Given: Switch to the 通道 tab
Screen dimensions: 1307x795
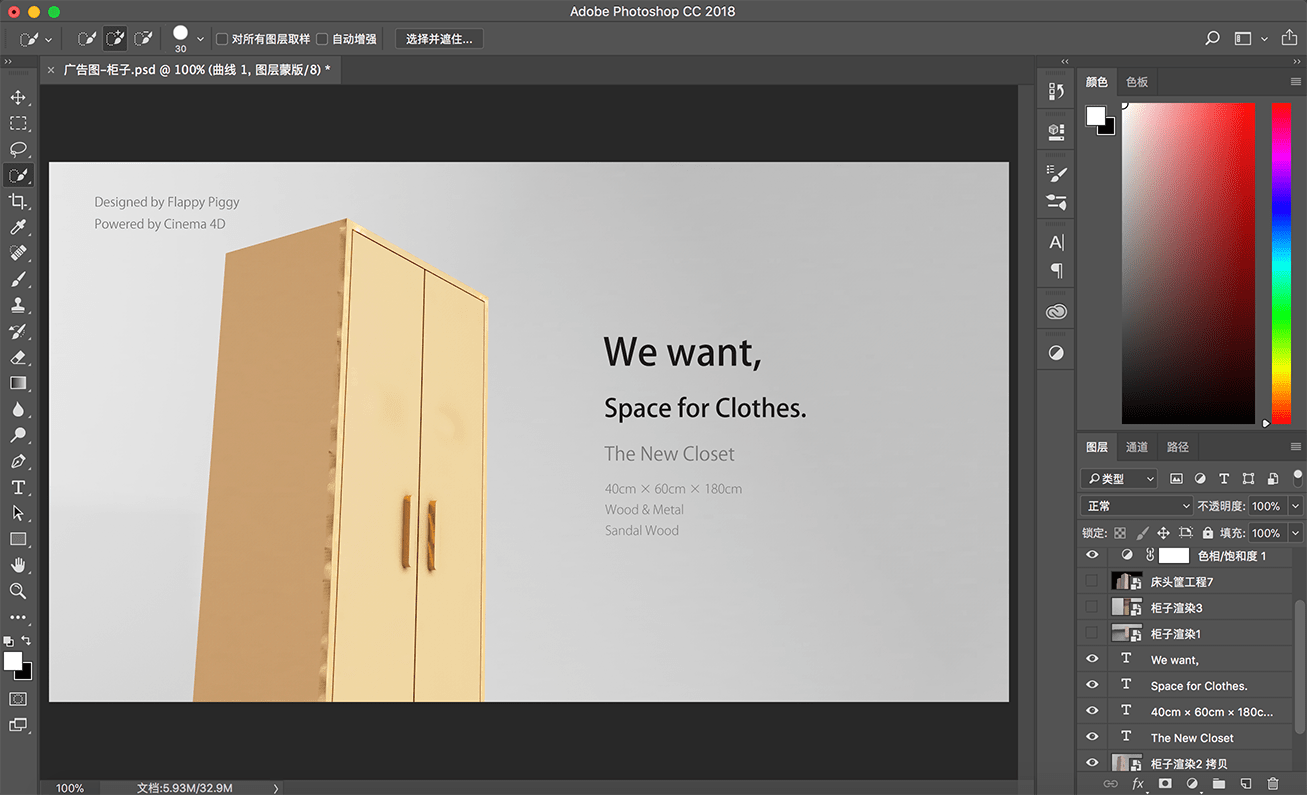Looking at the screenshot, I should [1137, 447].
